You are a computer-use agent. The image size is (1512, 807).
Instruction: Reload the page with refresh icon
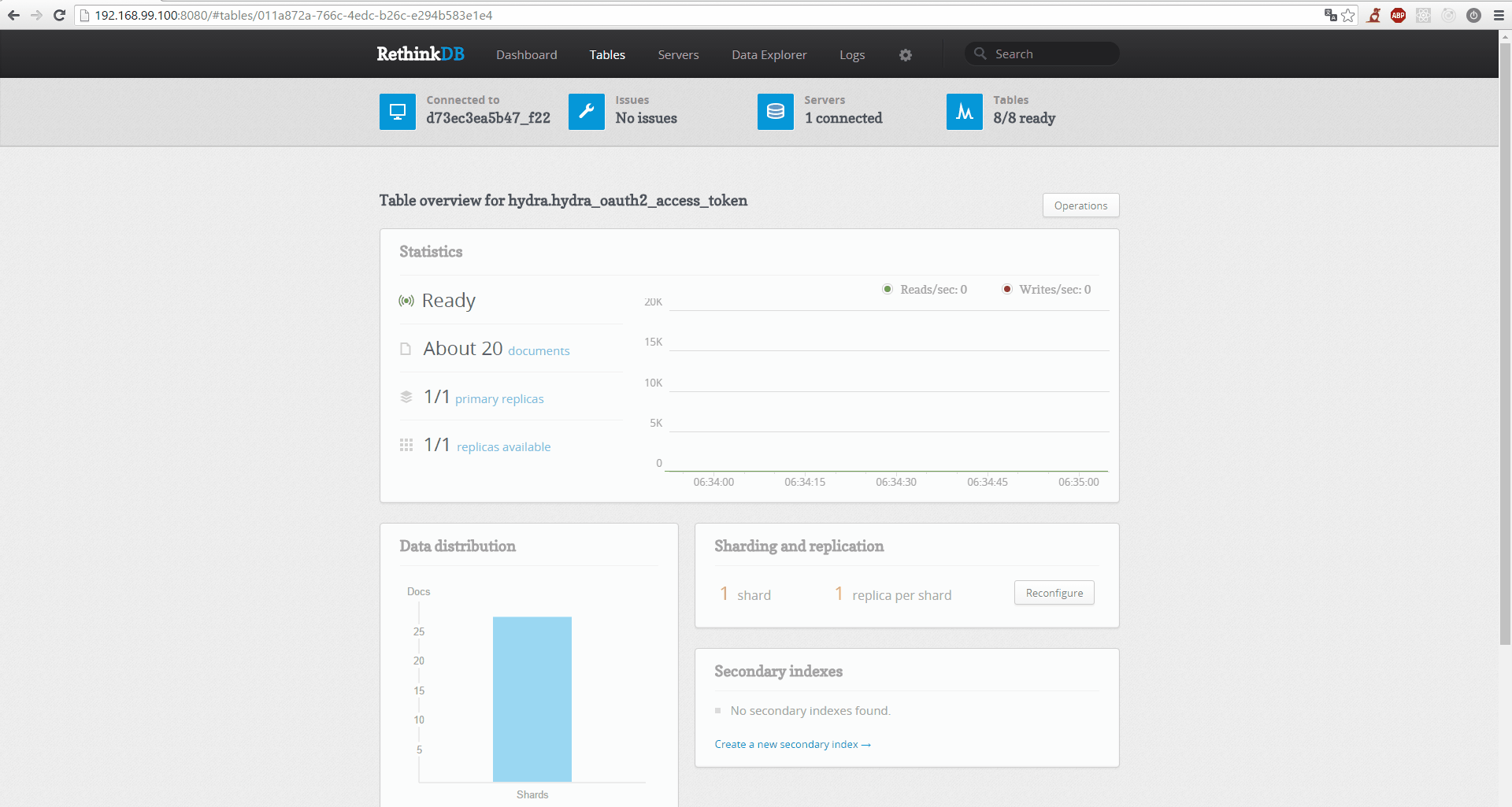pos(59,15)
